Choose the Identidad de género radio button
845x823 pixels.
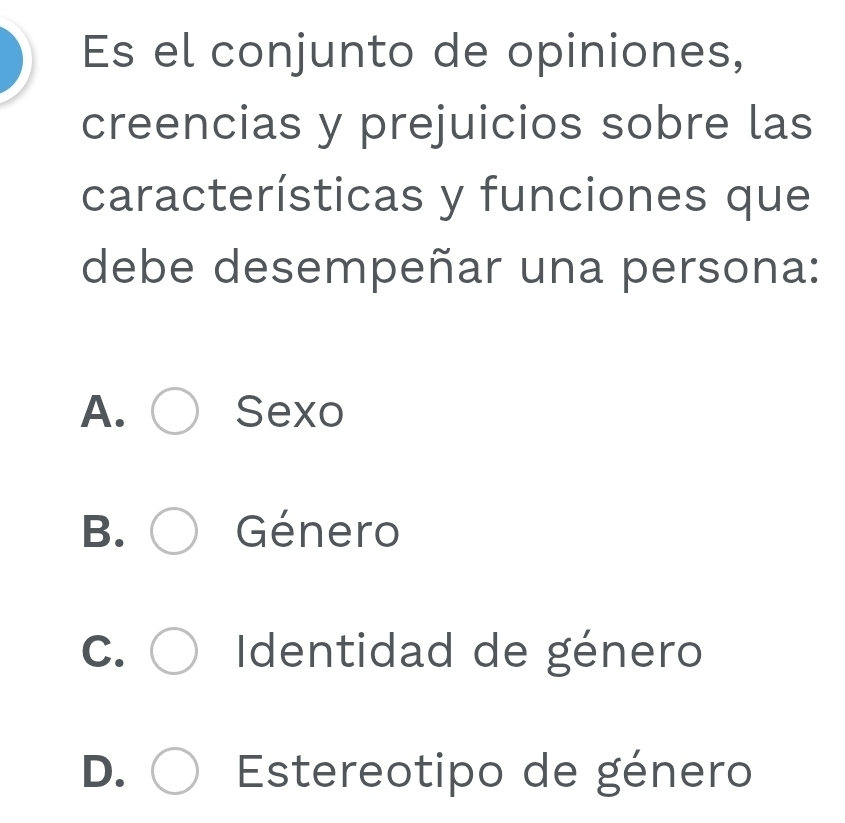coord(175,653)
